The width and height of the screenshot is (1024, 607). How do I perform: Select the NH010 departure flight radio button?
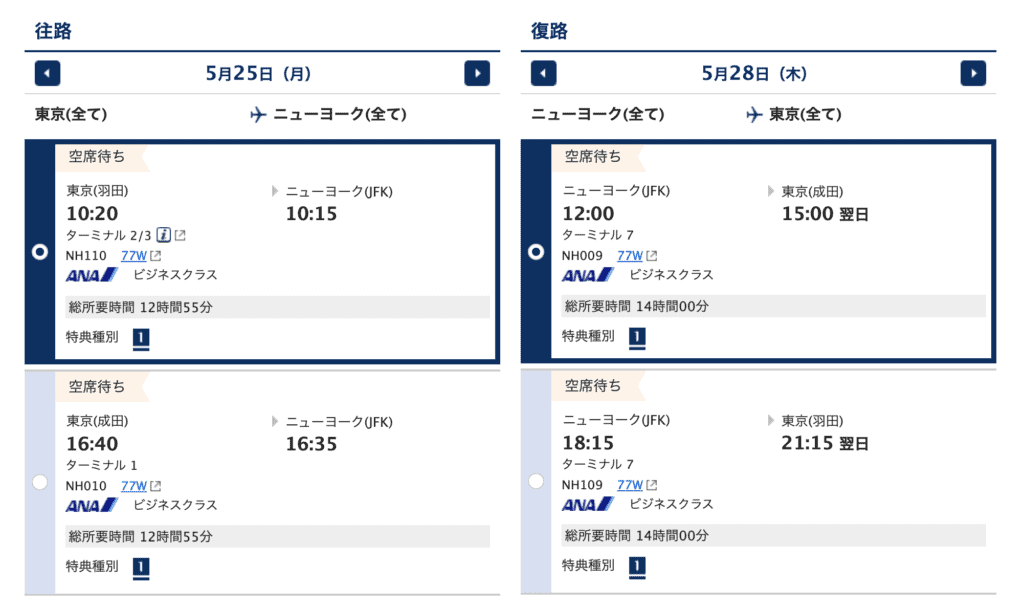coord(39,481)
